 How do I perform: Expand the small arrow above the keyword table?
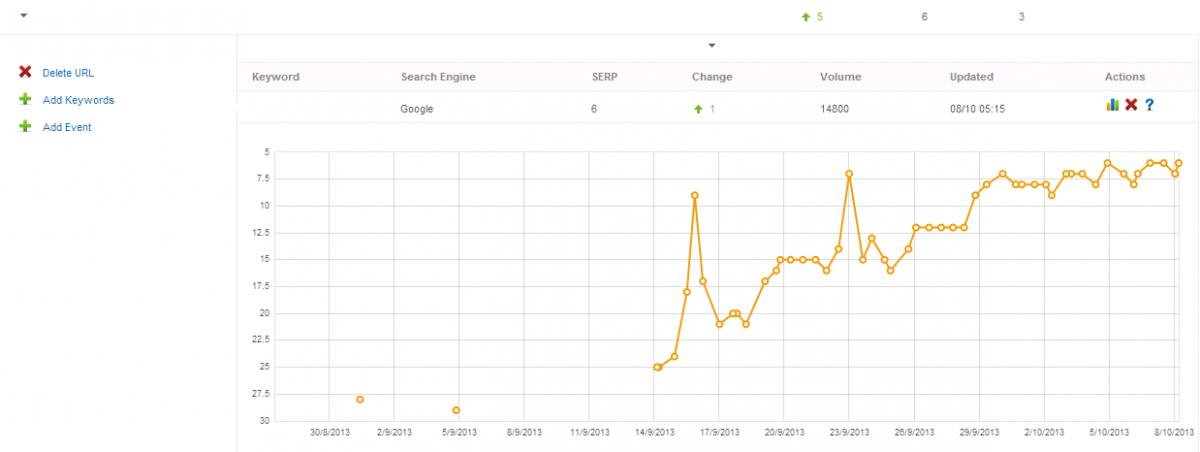point(712,45)
